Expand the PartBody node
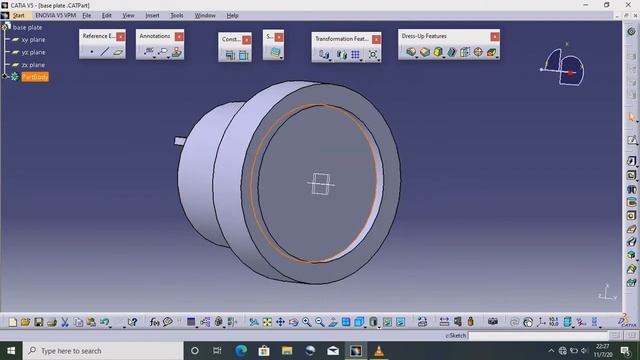The height and width of the screenshot is (360, 640). click(5, 76)
